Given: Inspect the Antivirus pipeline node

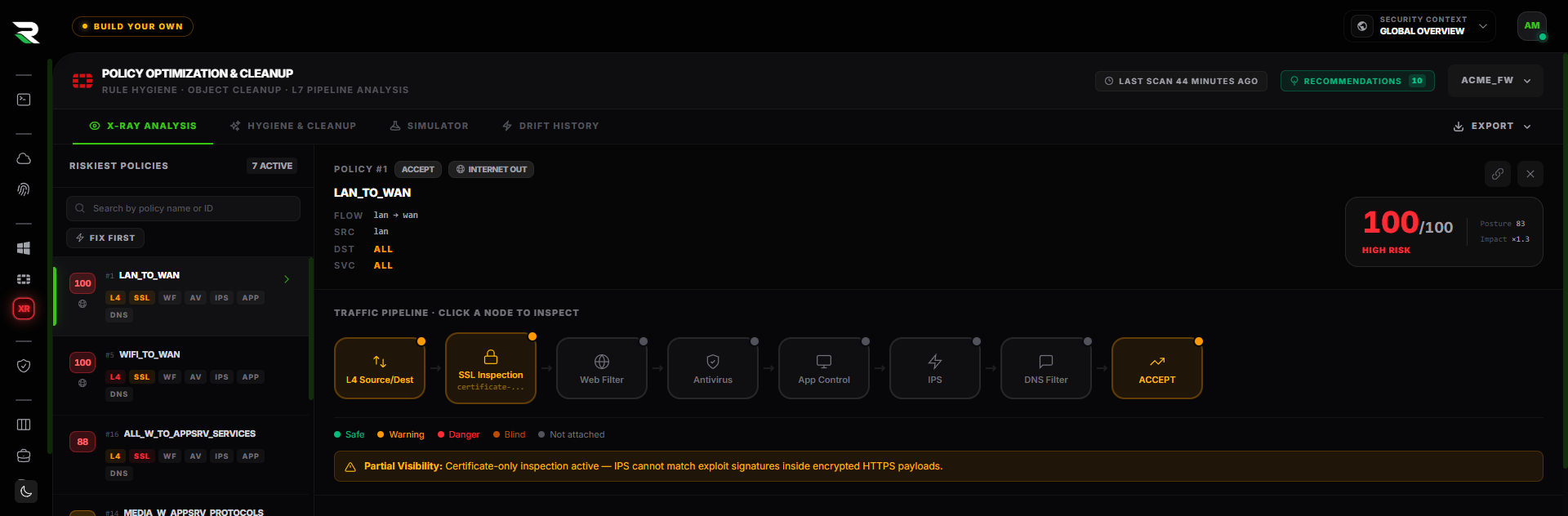Looking at the screenshot, I should 713,368.
